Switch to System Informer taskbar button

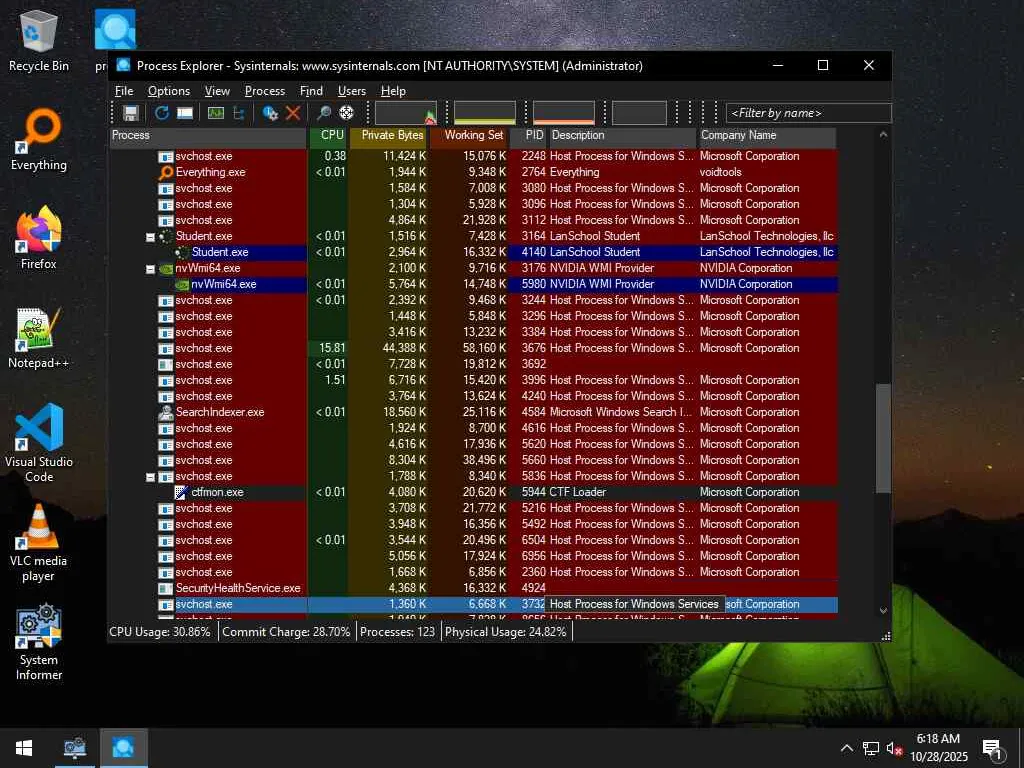[x=74, y=748]
